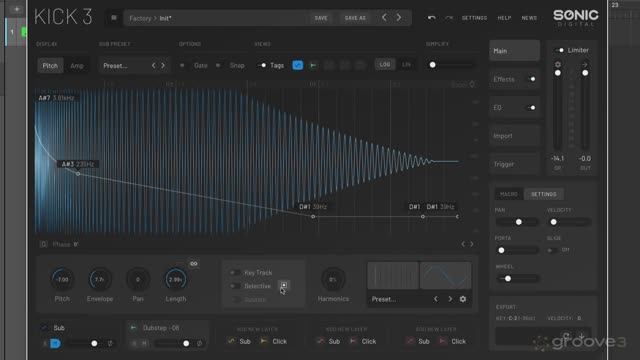This screenshot has height=360, width=640.
Task: Toggle the Tags switch
Action: 262,65
